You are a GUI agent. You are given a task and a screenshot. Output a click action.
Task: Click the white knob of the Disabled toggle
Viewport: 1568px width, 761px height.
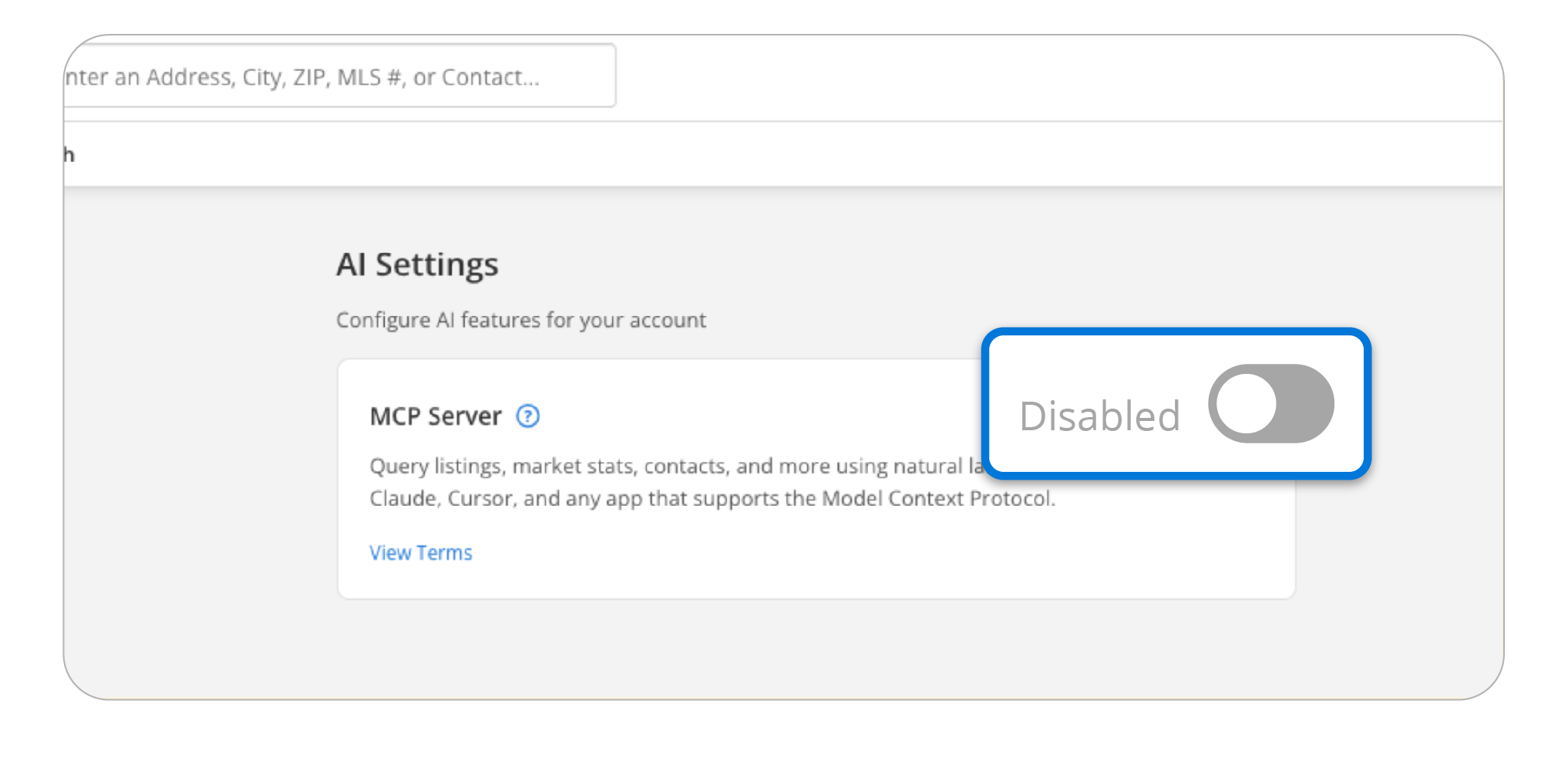coord(1247,404)
